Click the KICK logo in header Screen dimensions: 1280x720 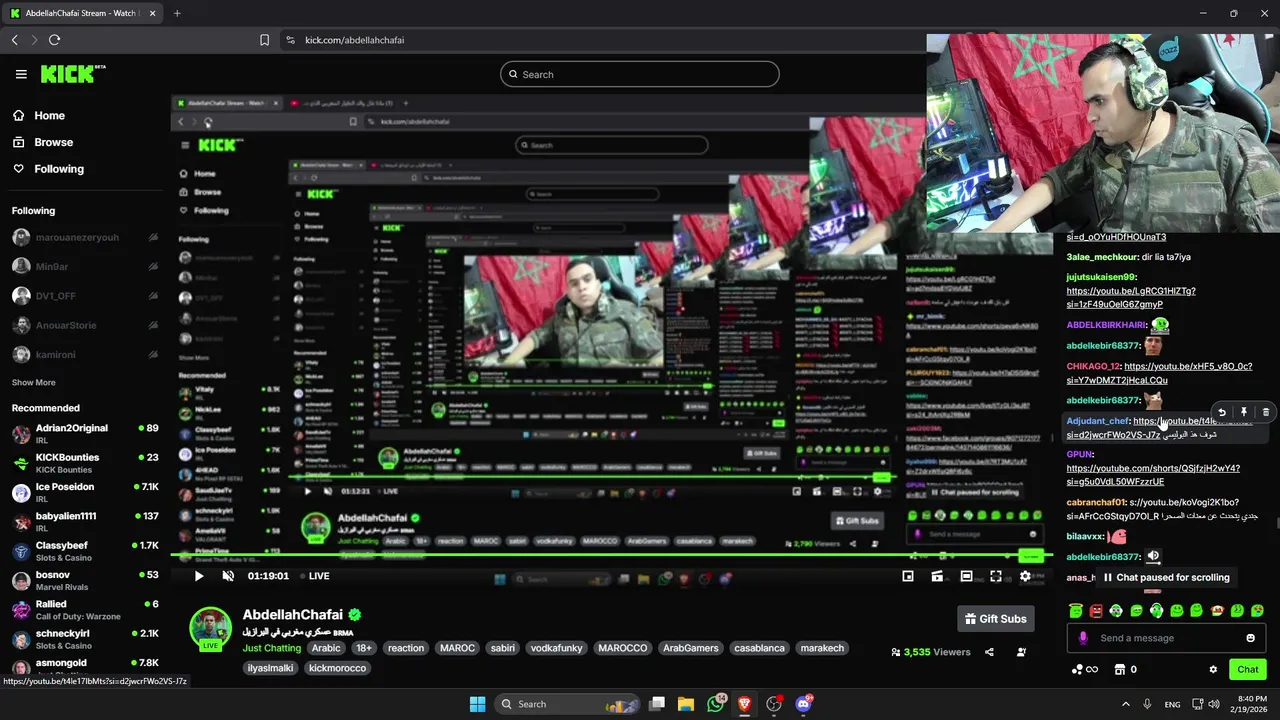[x=72, y=74]
